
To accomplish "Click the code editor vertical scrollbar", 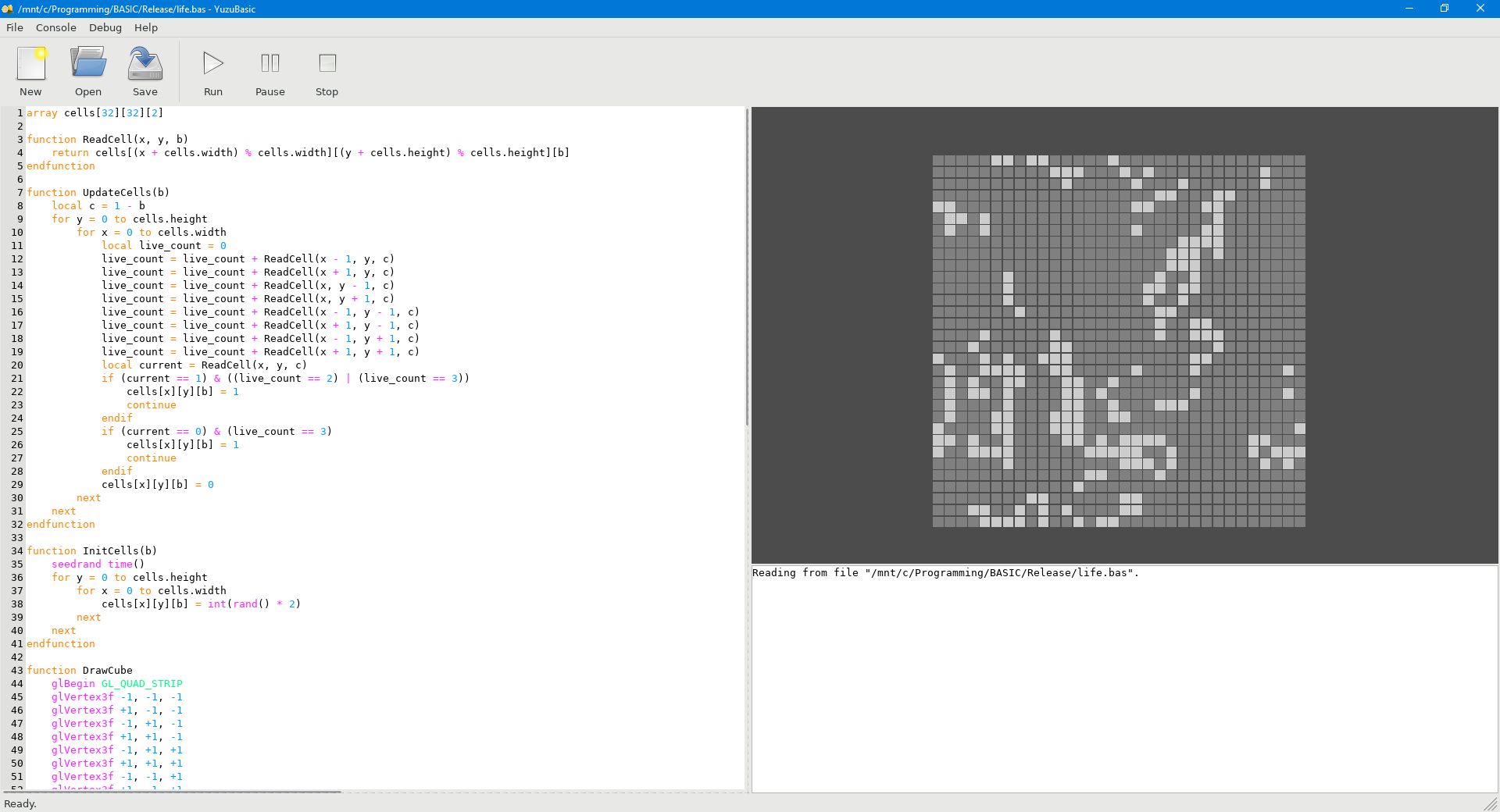I will [747, 265].
